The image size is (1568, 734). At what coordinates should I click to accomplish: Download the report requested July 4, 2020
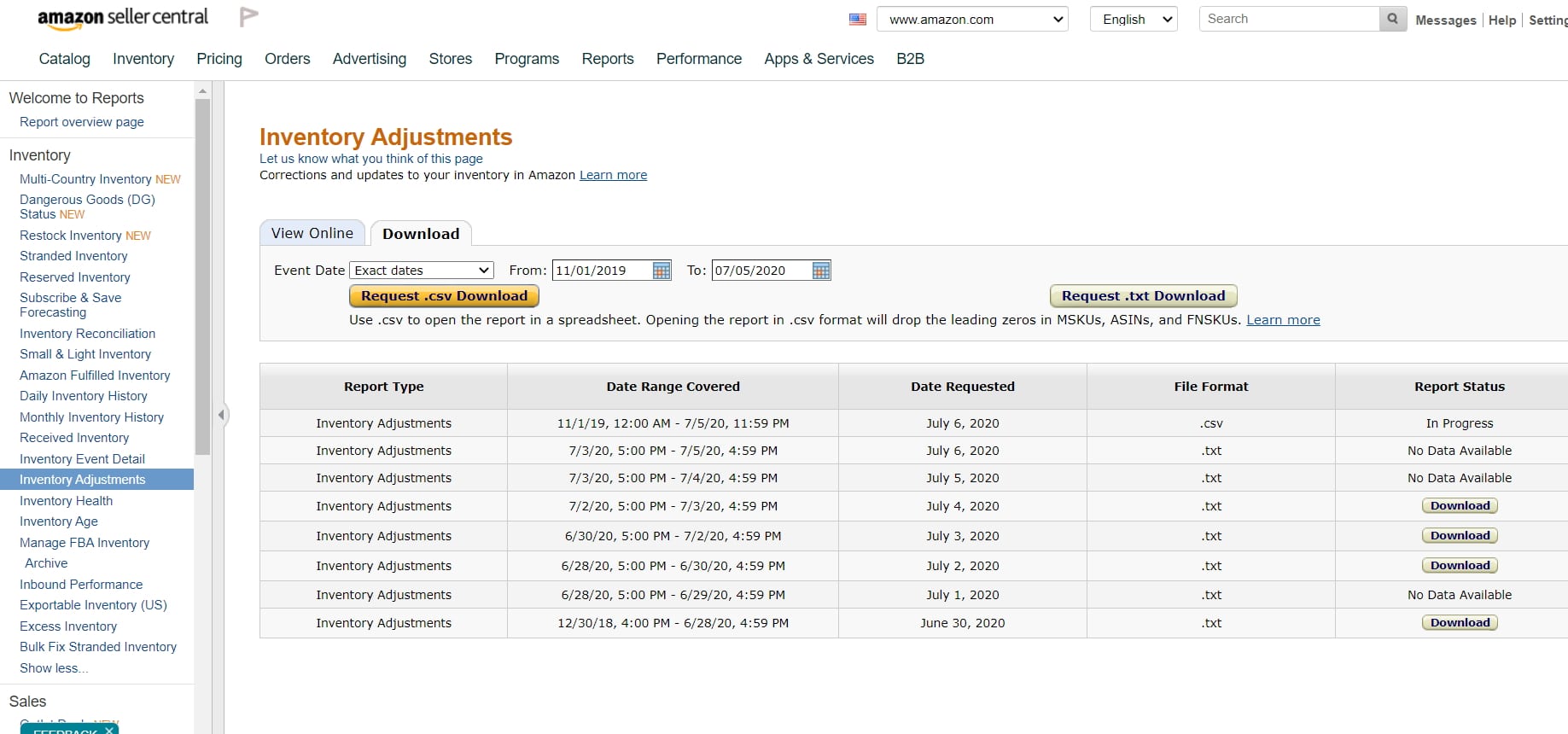pos(1459,506)
